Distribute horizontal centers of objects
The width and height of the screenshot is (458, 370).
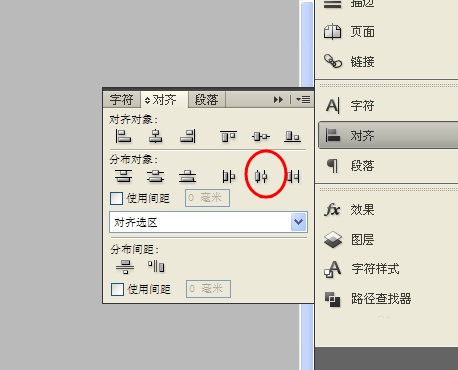261,176
